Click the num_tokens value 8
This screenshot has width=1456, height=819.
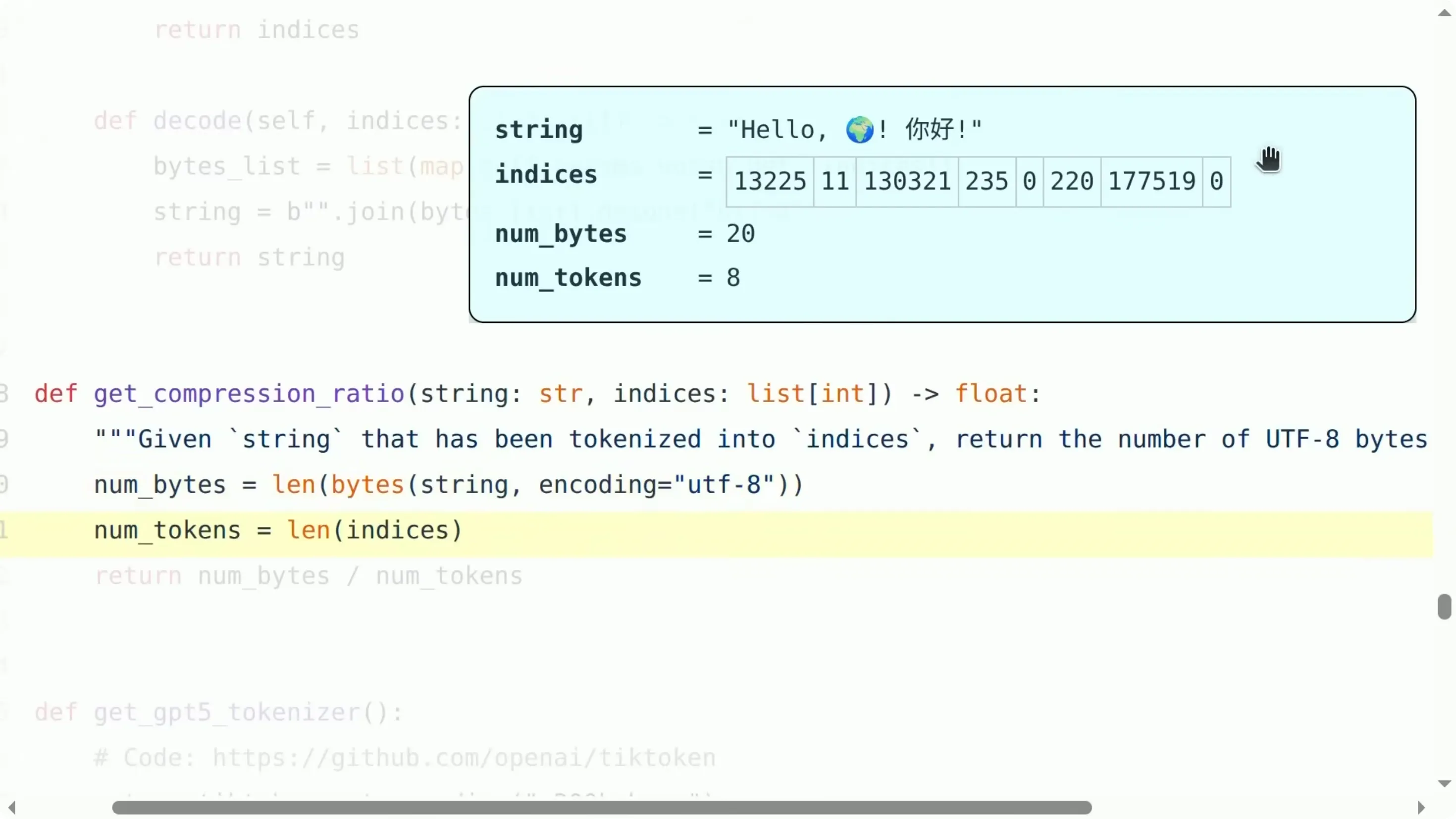(733, 277)
